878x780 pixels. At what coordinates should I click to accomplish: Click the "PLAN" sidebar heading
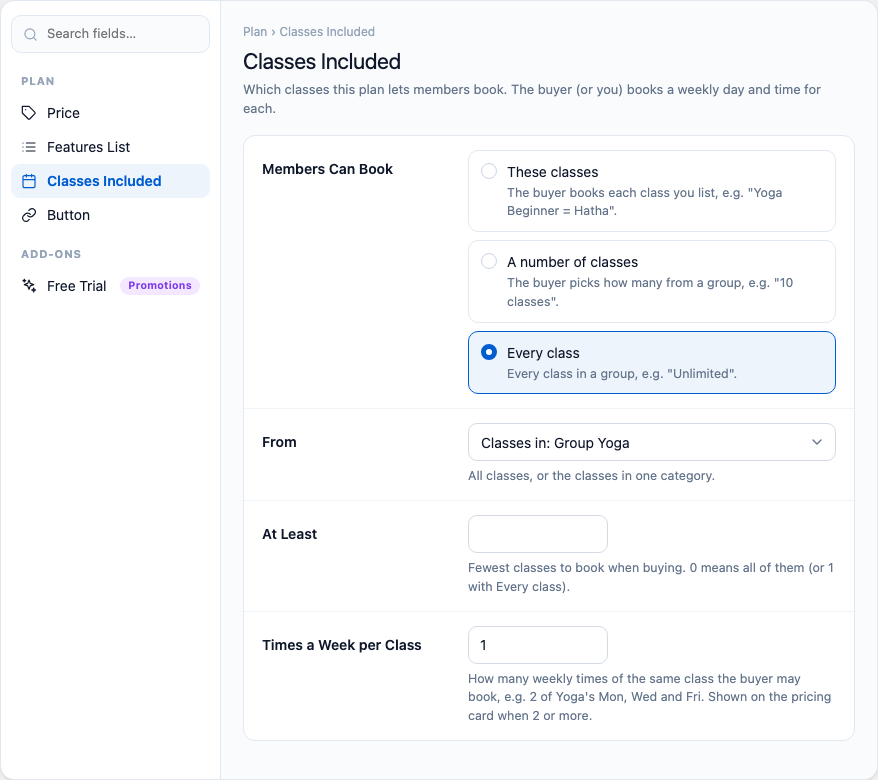pyautogui.click(x=38, y=81)
